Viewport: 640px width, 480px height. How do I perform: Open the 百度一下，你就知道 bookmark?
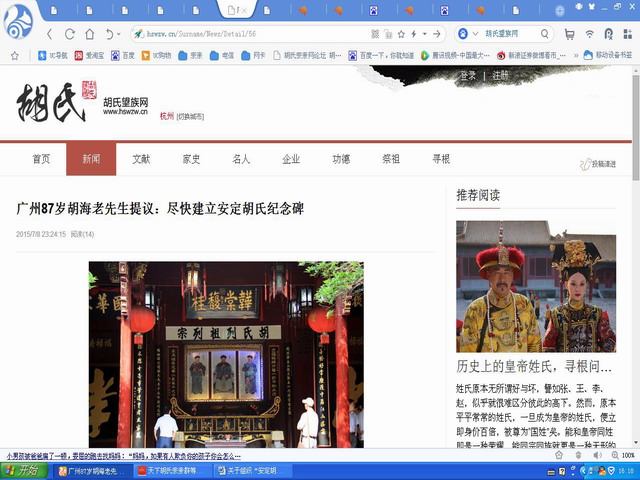tap(381, 56)
